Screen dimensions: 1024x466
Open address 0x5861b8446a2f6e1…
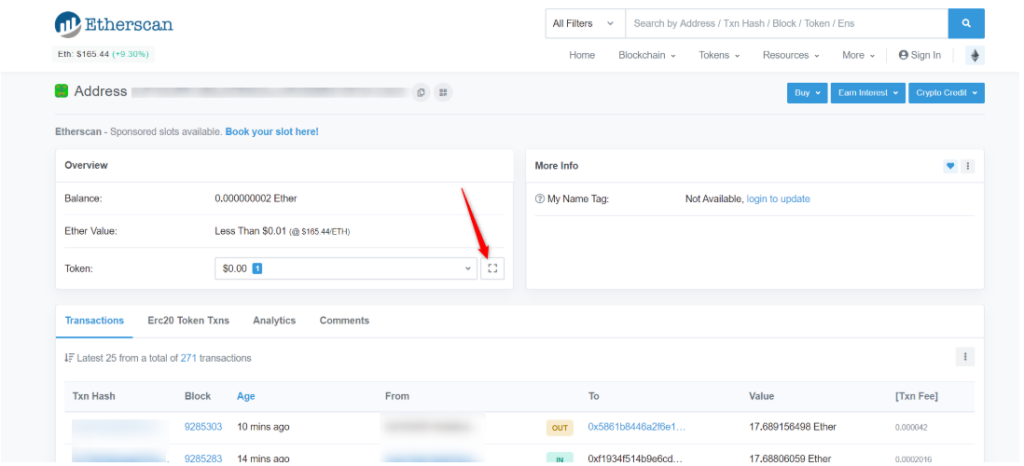(x=637, y=427)
